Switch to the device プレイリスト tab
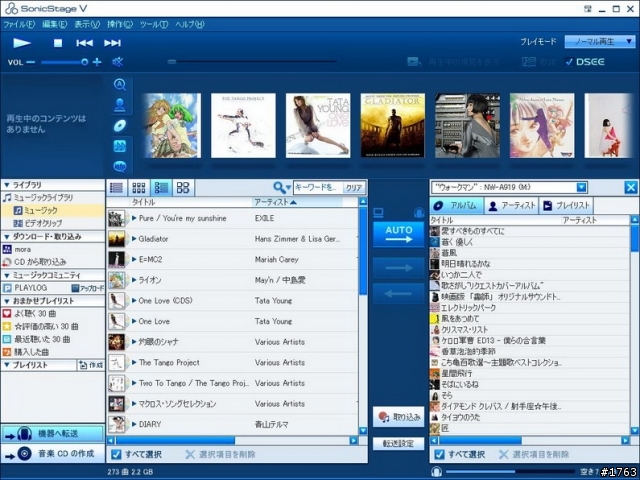This screenshot has height=480, width=640. coord(566,206)
